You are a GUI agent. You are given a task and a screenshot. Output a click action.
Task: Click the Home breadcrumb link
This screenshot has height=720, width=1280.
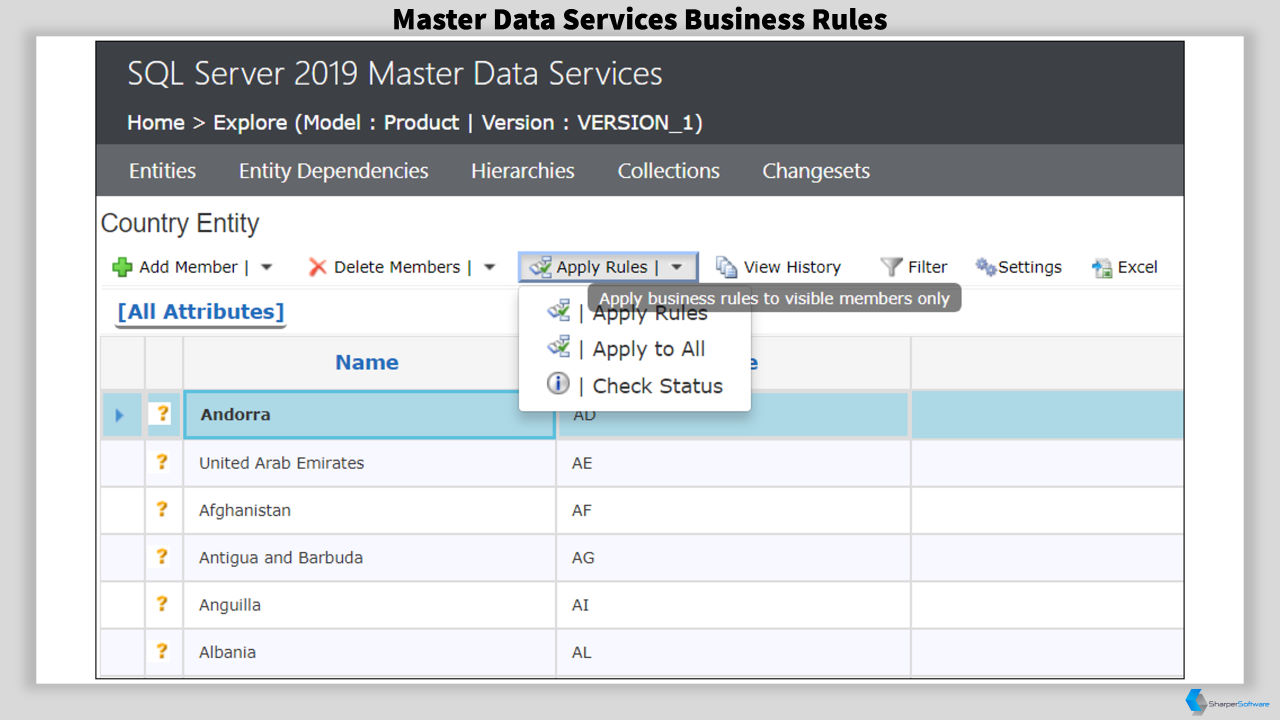coord(156,123)
